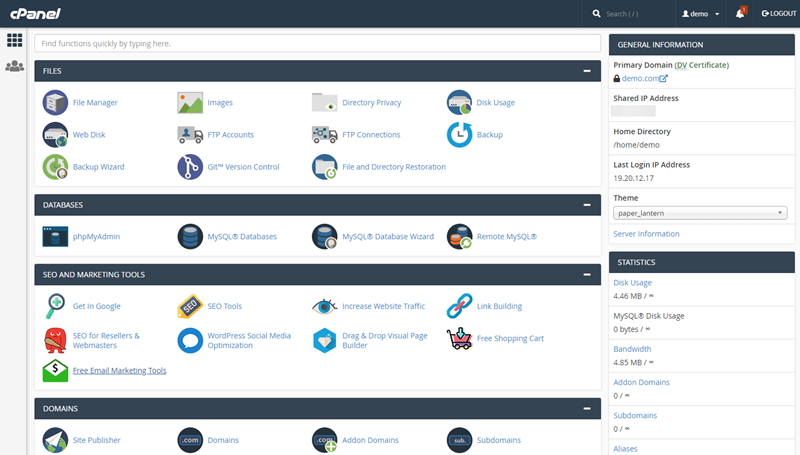The height and width of the screenshot is (455, 800).
Task: Click the Logout button
Action: pyautogui.click(x=779, y=14)
